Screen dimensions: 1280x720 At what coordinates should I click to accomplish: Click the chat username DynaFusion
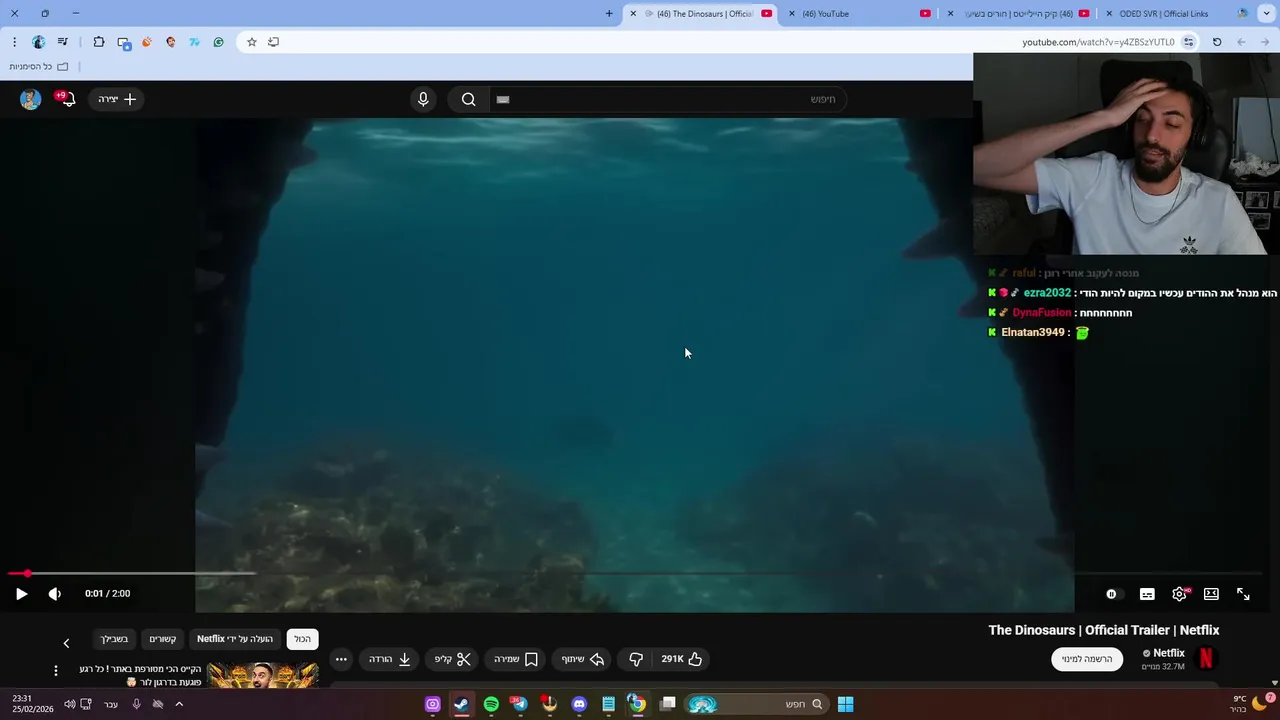(x=1041, y=313)
